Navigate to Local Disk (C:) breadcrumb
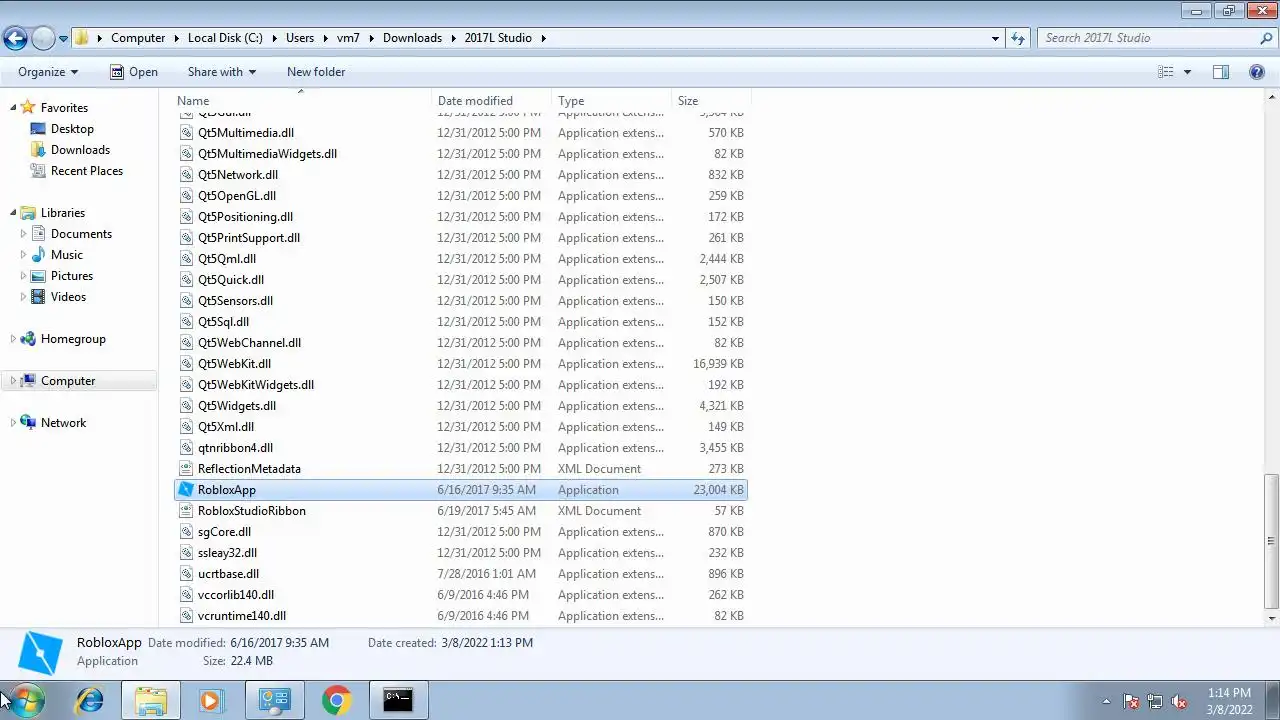This screenshot has height=720, width=1280. 225,38
